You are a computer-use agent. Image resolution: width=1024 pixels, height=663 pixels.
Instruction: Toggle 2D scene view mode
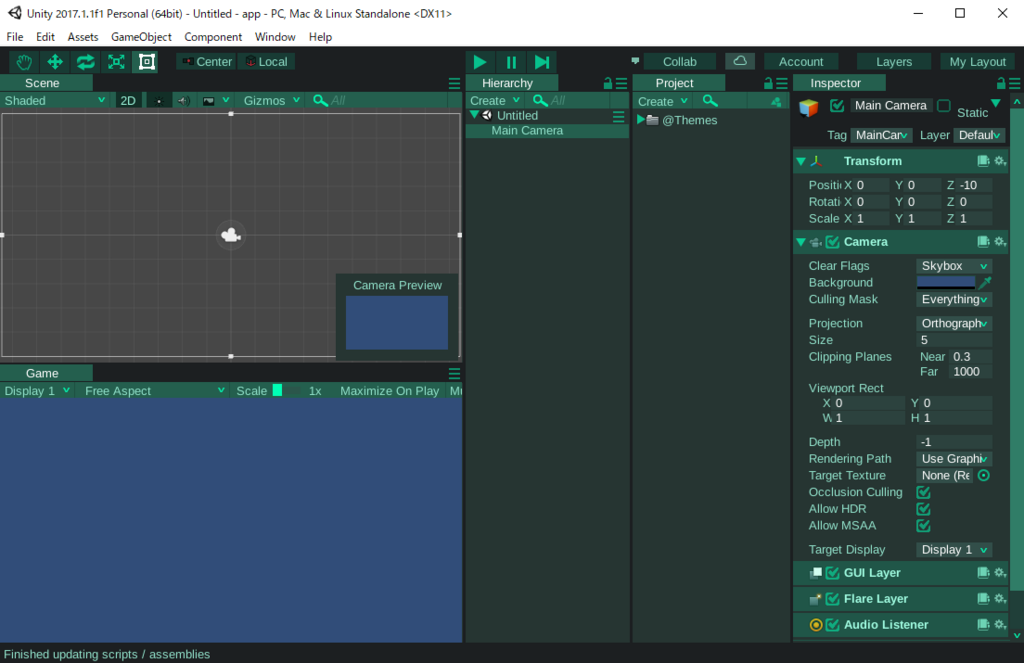pyautogui.click(x=128, y=101)
